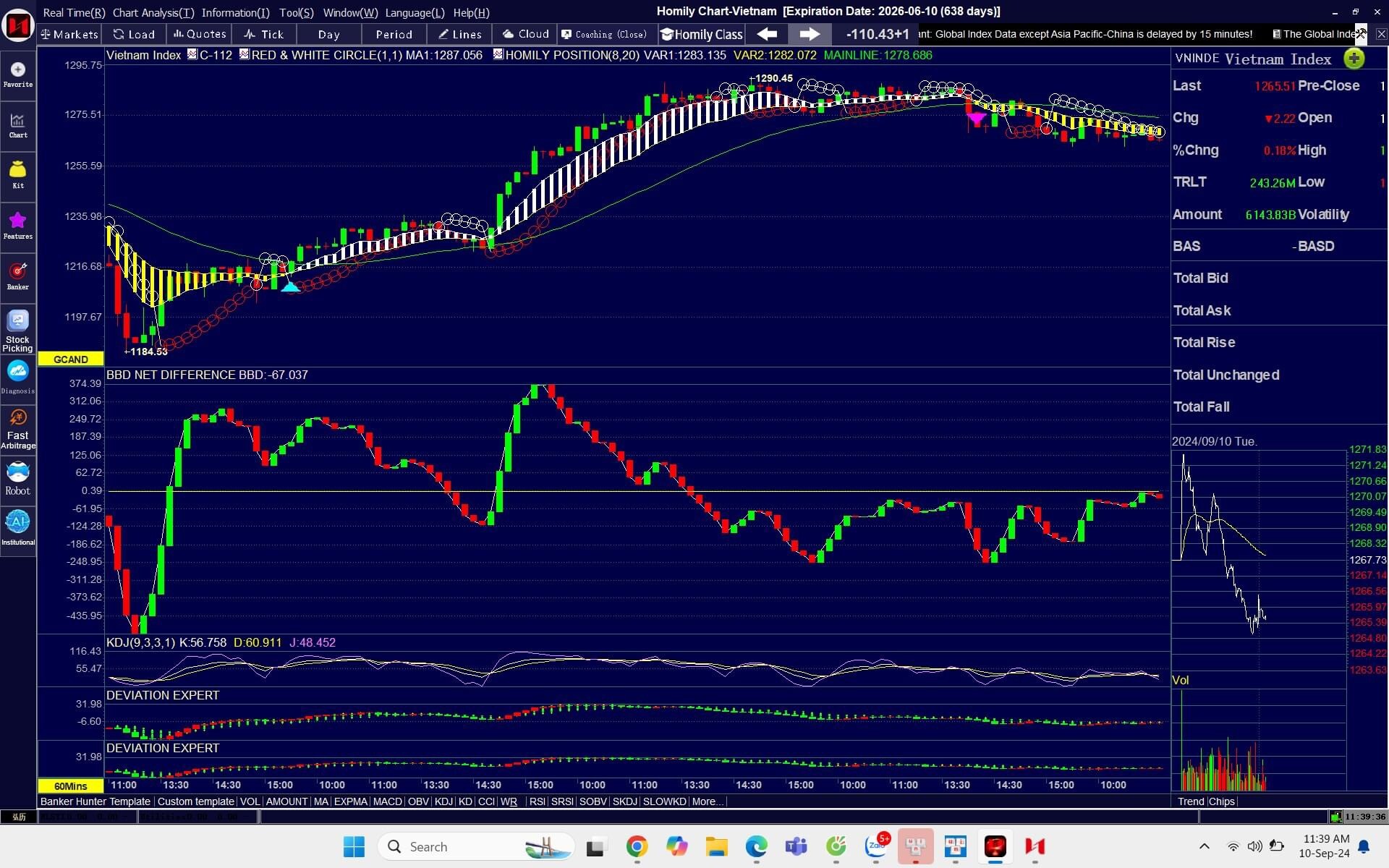
Task: Select Custom template tab
Action: pyautogui.click(x=195, y=801)
